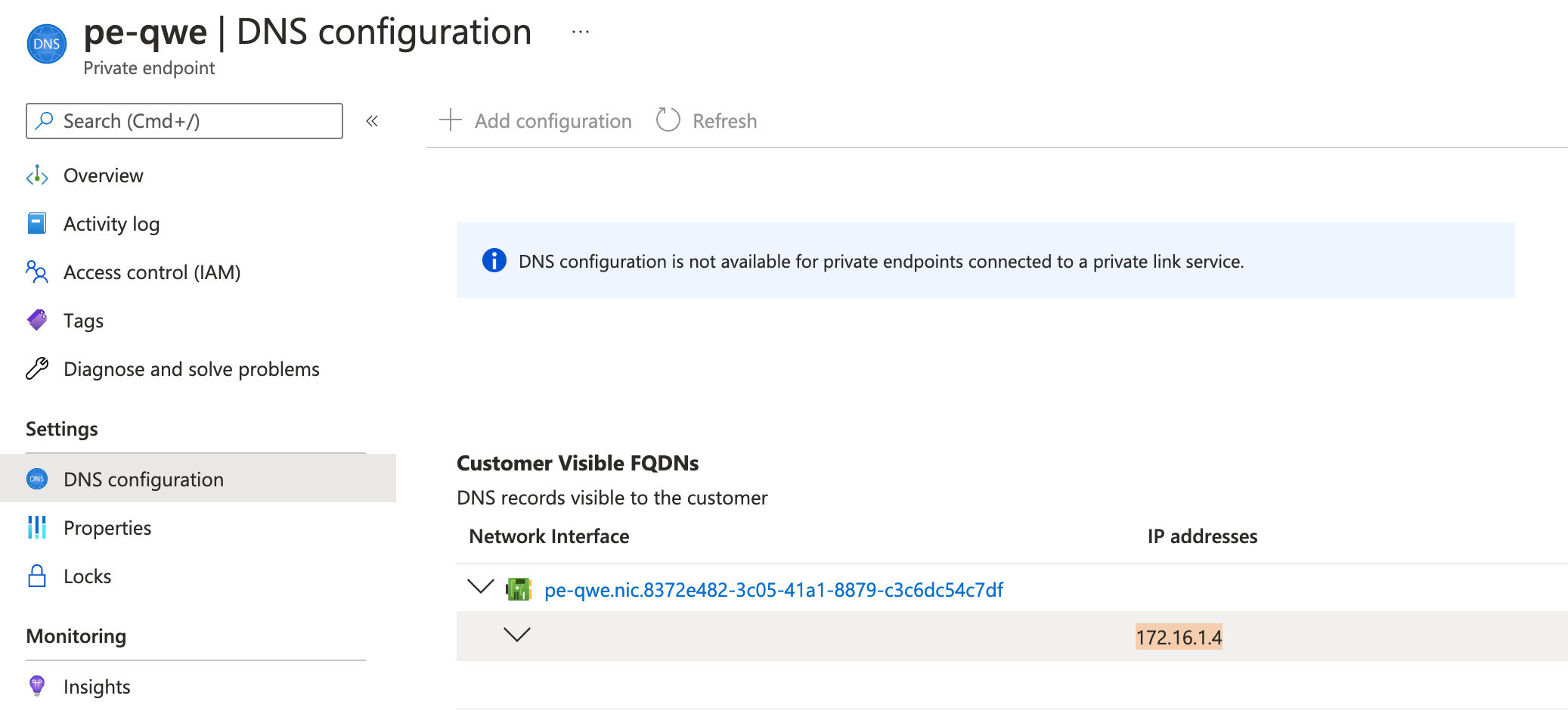The width and height of the screenshot is (1568, 711).
Task: Open the pe-qwe.nic network interface link
Action: click(x=773, y=589)
